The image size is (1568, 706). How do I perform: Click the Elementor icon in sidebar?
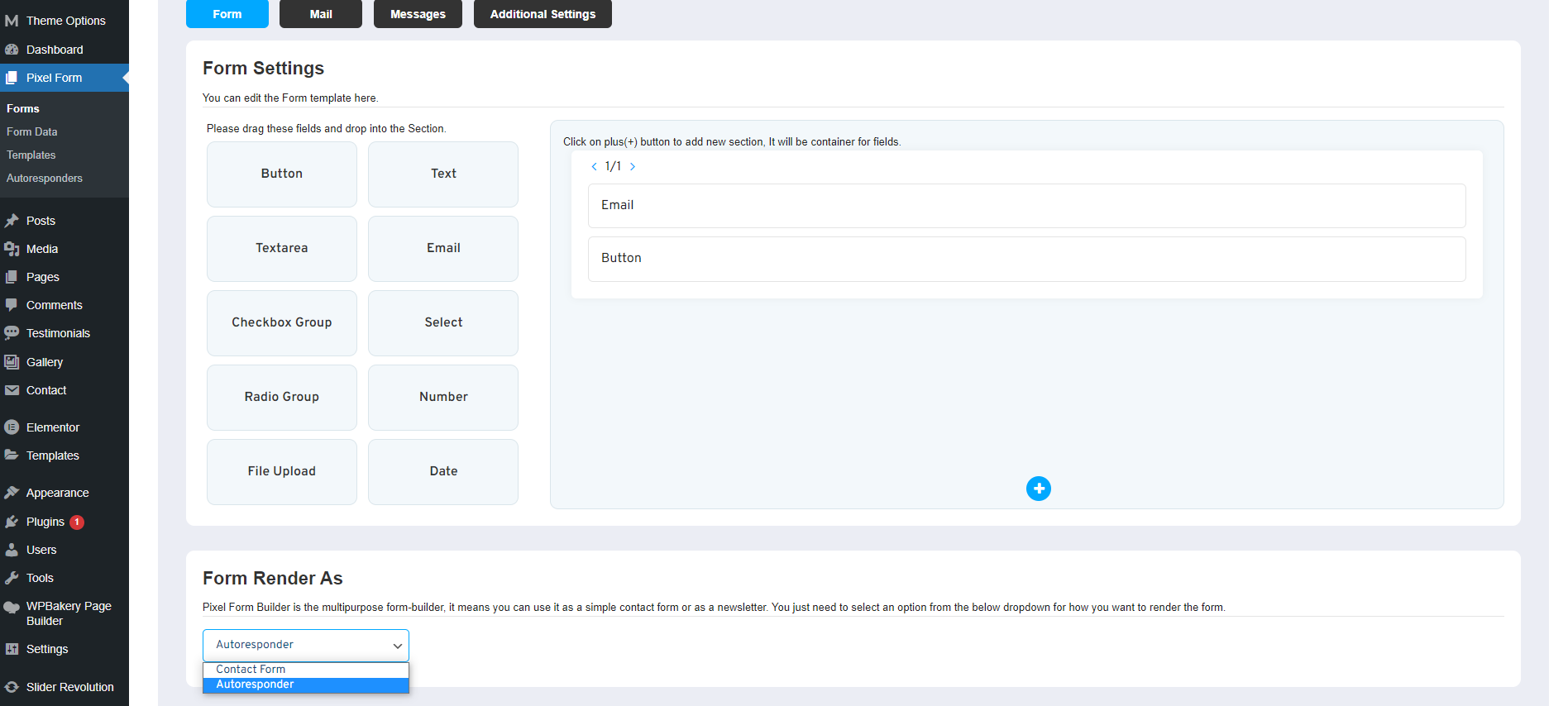tap(12, 427)
